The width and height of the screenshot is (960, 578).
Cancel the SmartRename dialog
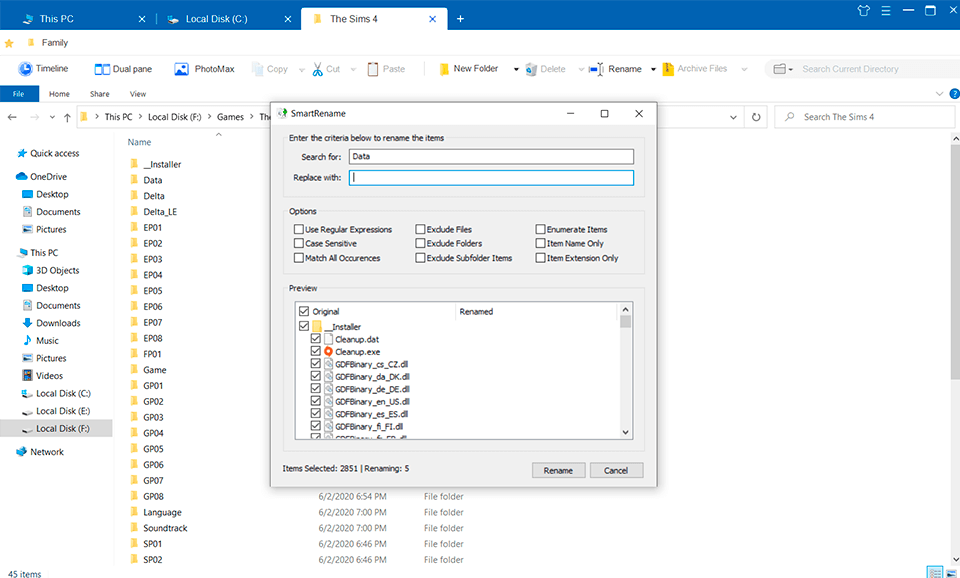click(616, 470)
